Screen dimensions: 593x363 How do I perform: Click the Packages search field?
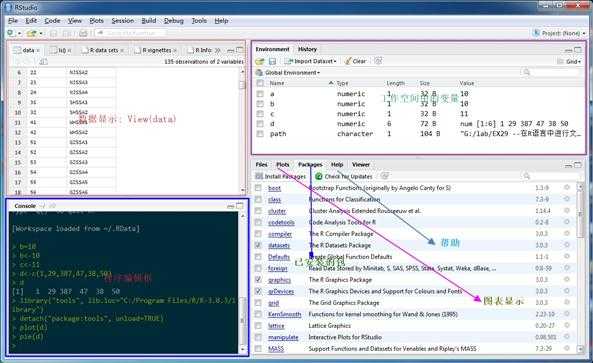coord(551,176)
